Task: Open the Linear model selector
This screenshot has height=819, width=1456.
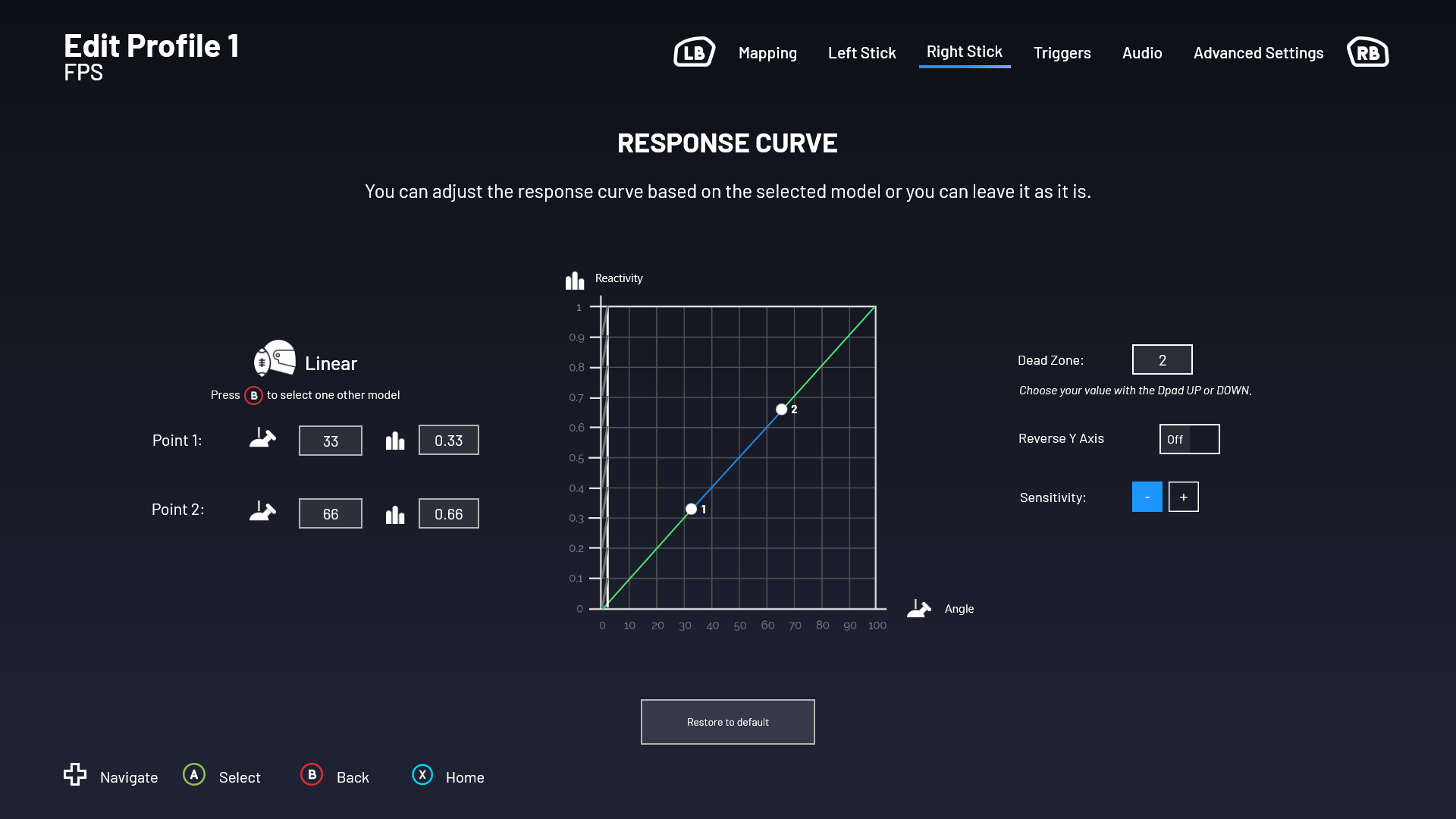Action: click(331, 363)
